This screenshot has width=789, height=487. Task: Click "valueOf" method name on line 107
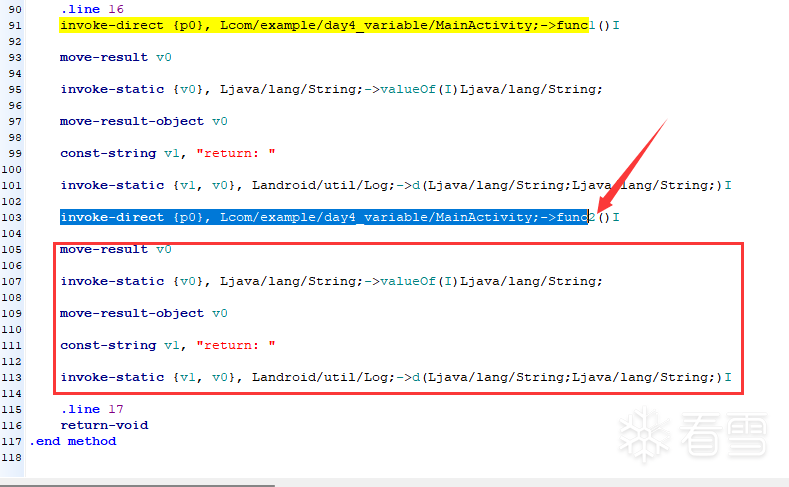click(408, 281)
